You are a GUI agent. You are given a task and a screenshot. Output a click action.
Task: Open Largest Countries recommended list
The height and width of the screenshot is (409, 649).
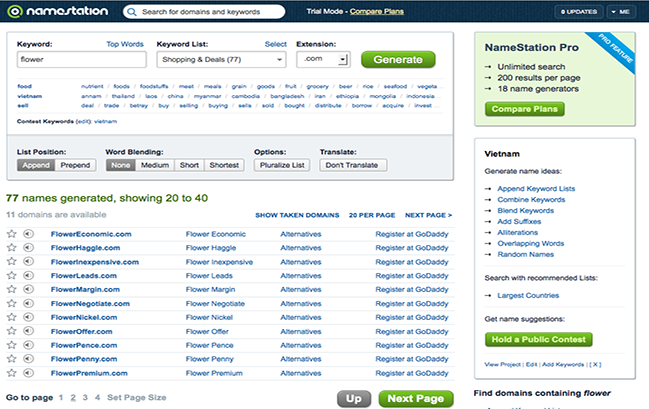pyautogui.click(x=528, y=296)
